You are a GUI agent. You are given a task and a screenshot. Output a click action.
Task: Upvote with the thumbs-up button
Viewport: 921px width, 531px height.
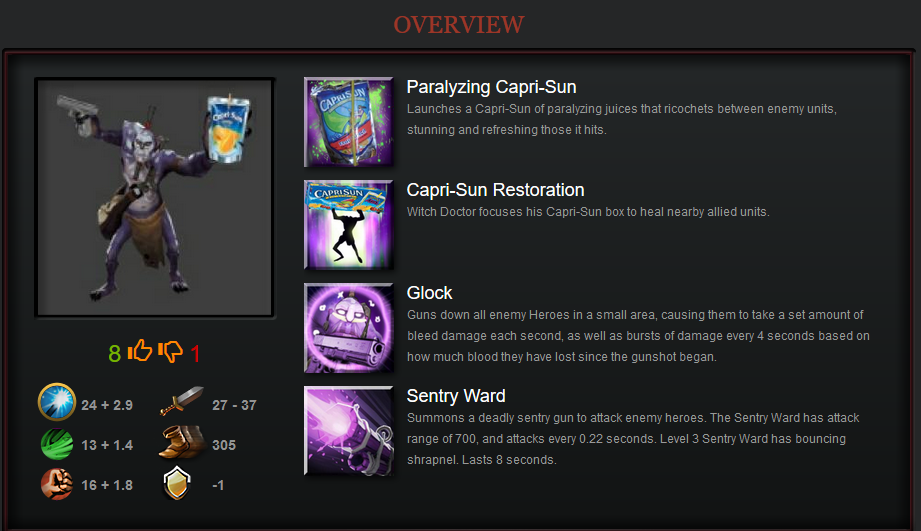coord(140,351)
